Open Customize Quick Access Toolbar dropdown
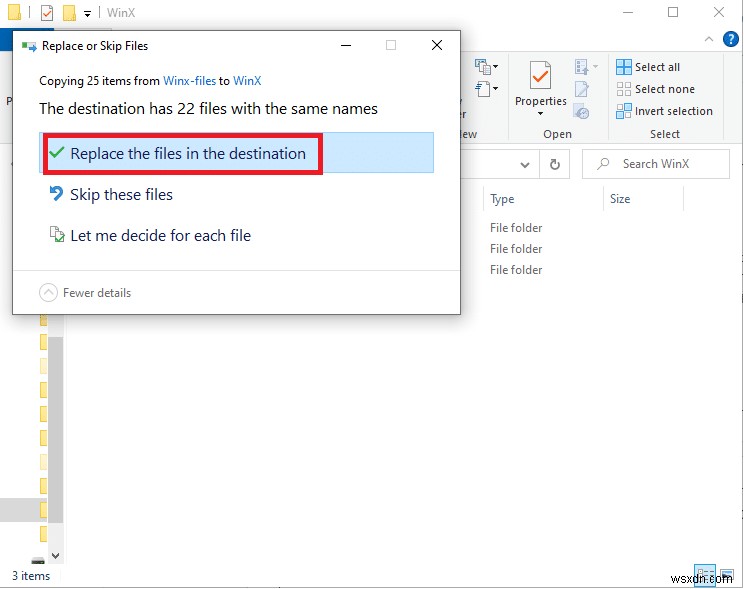Viewport: 744px width, 589px height. [87, 14]
